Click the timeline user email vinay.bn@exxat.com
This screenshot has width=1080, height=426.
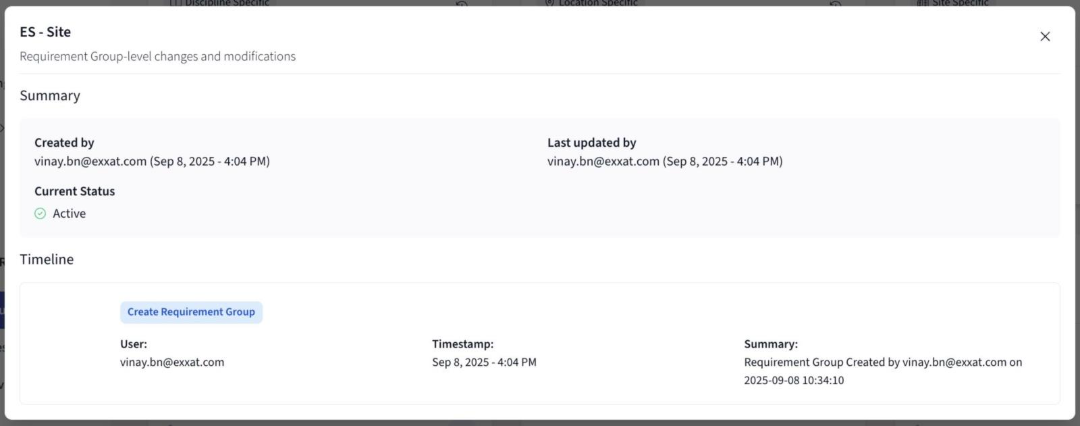[172, 362]
